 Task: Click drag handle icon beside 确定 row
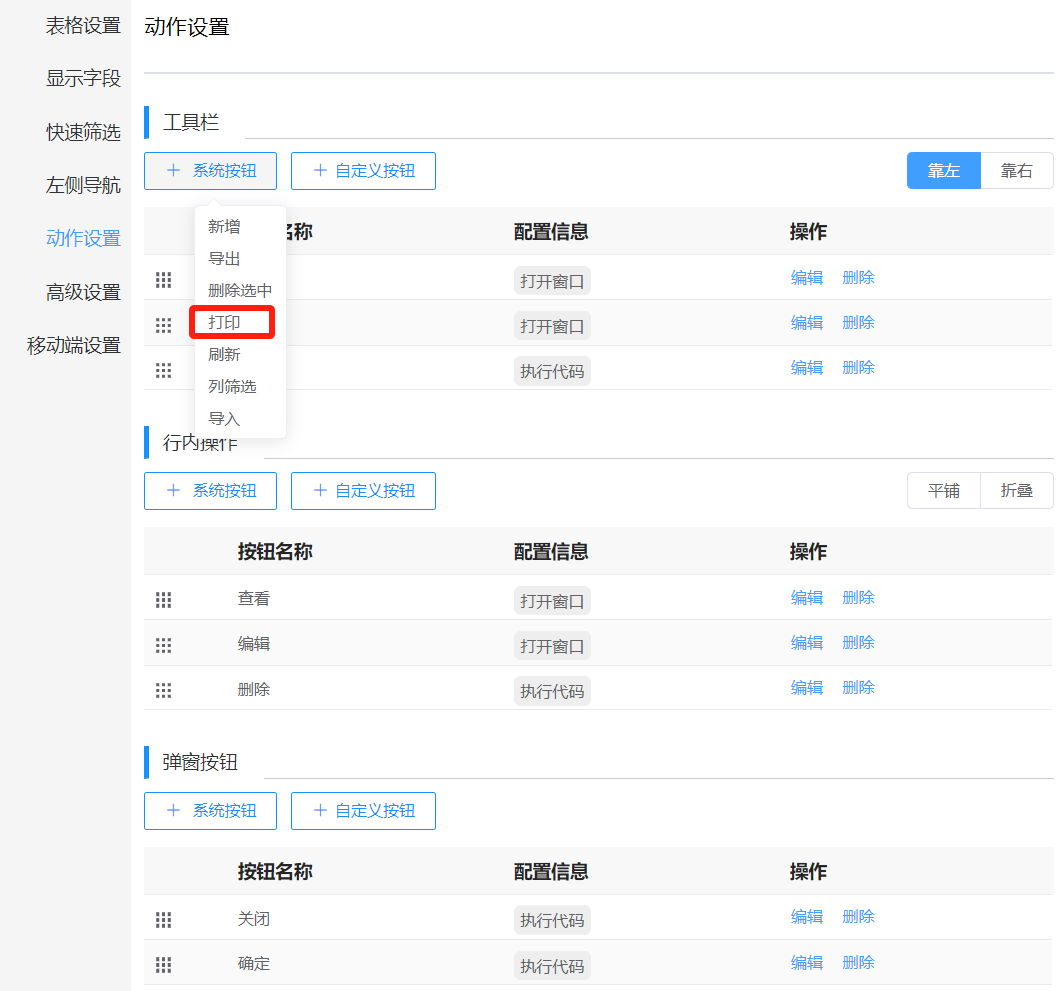(x=163, y=964)
